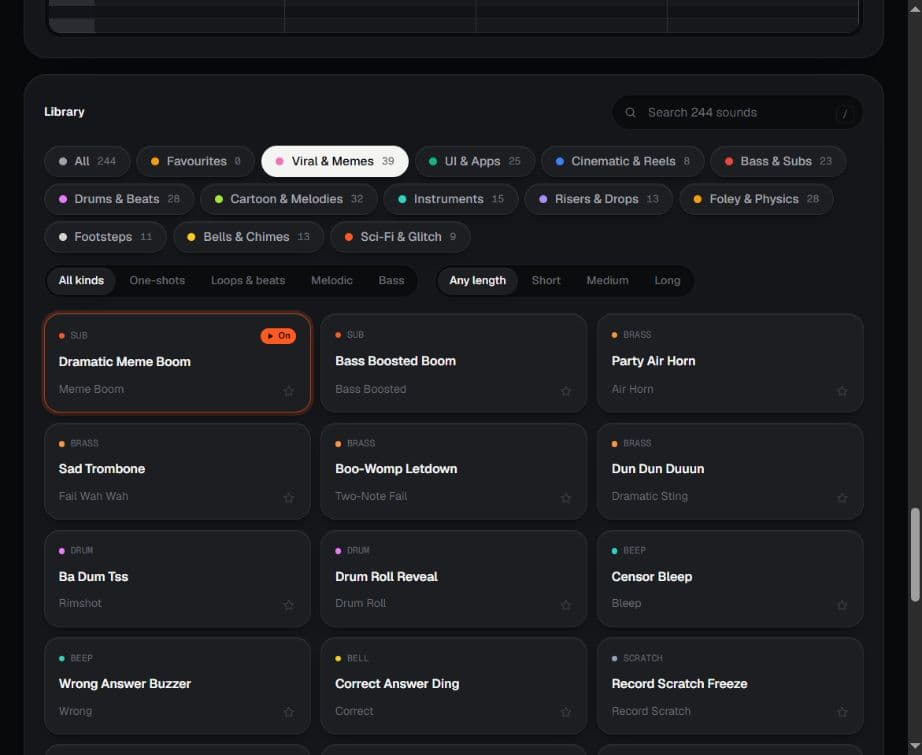Favourite the Dramatic Meme Boom sound
Image resolution: width=922 pixels, height=755 pixels.
289,391
